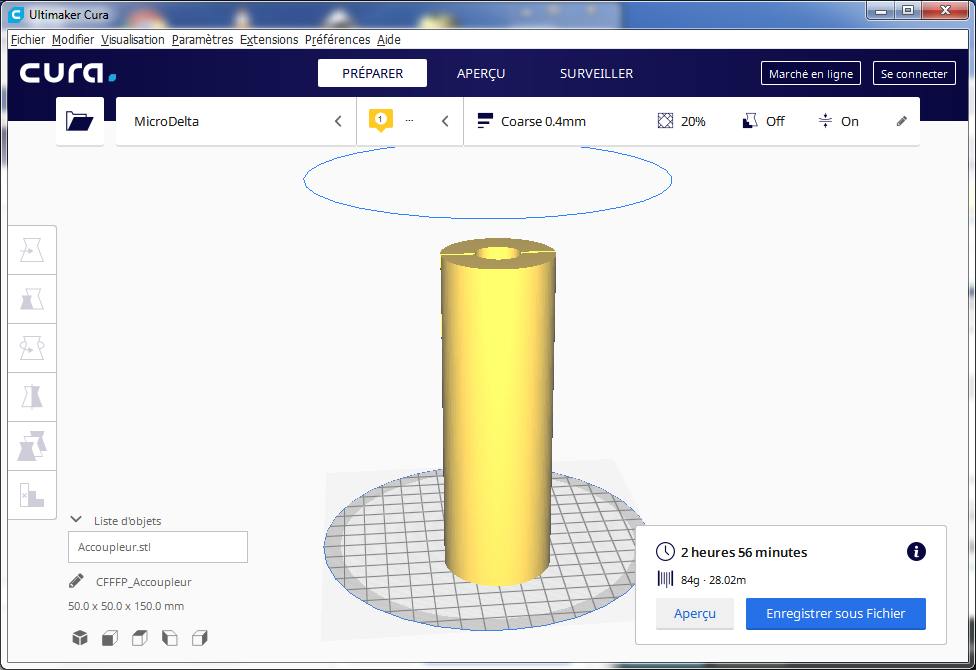Click the pencil edit icon beside CFFFP_Accoupleur
The width and height of the screenshot is (976, 670).
pos(76,582)
